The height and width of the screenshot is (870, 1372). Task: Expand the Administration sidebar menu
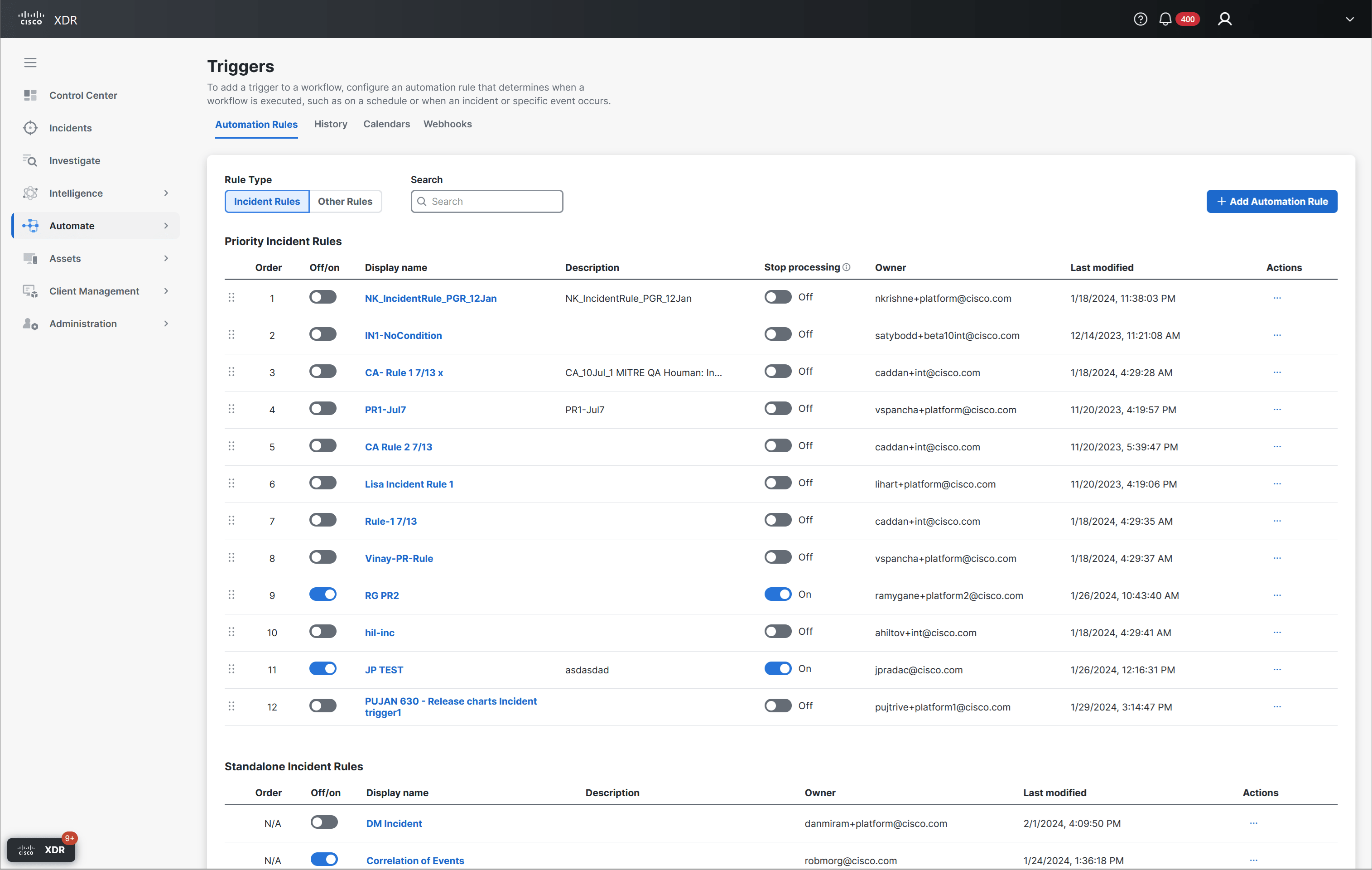166,324
